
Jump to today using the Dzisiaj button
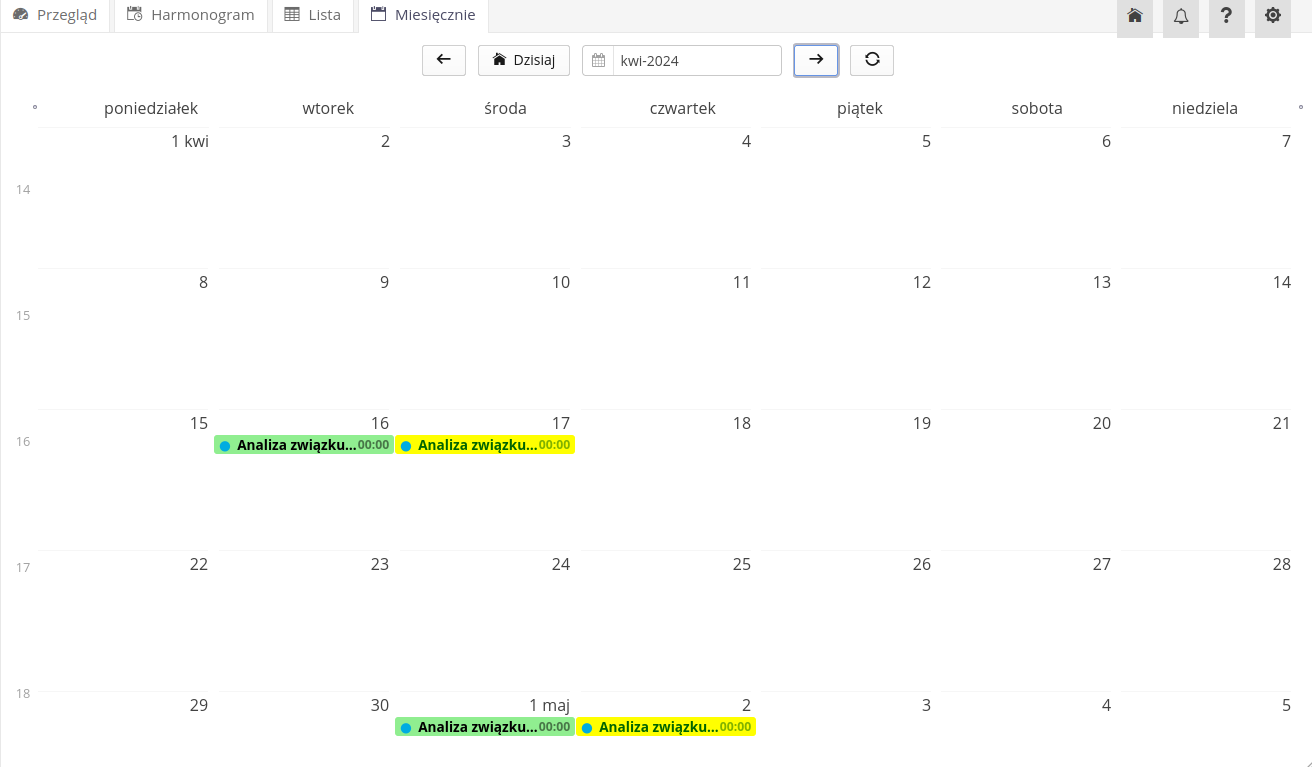coord(524,60)
